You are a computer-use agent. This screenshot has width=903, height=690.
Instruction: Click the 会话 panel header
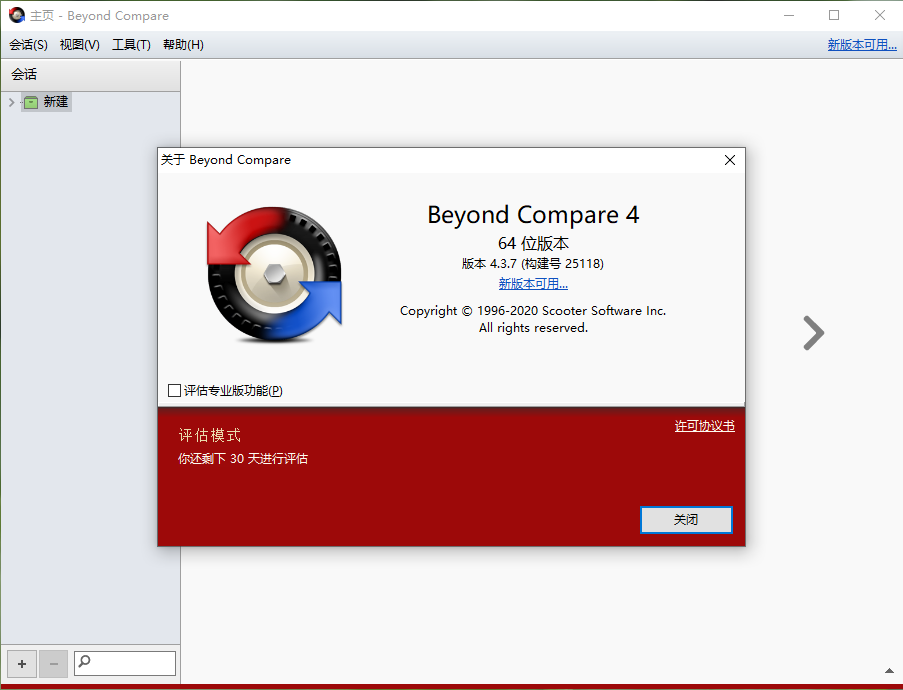[x=90, y=75]
